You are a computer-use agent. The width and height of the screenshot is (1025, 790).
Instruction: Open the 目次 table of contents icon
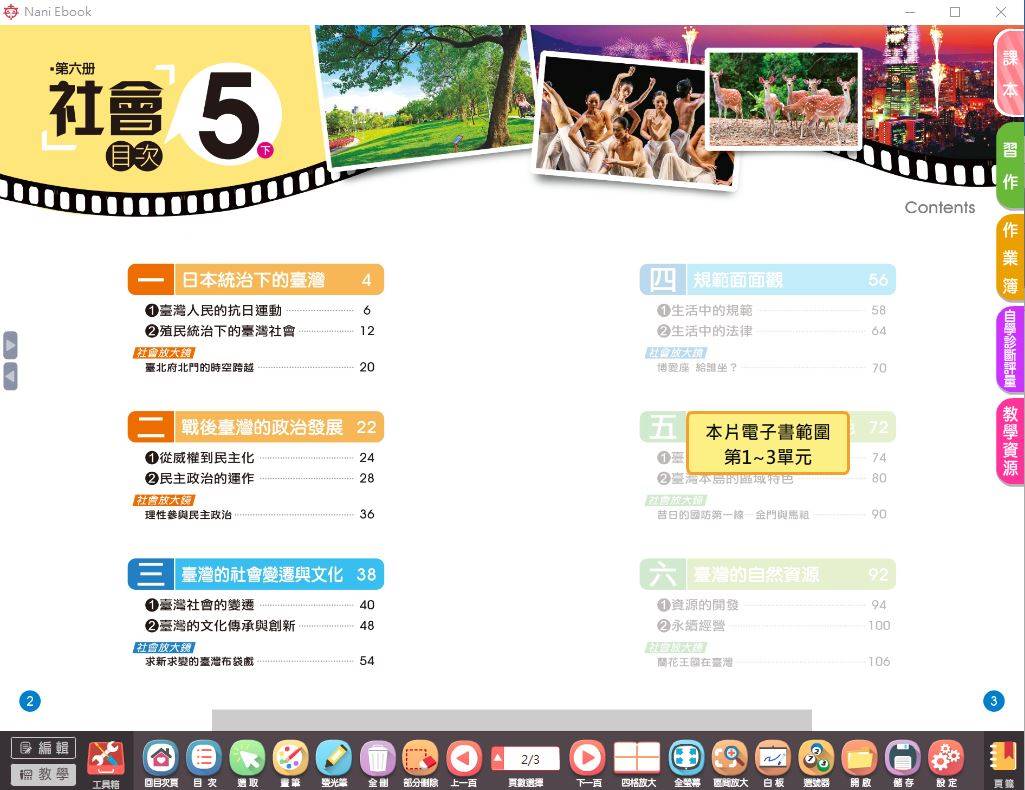click(x=204, y=761)
